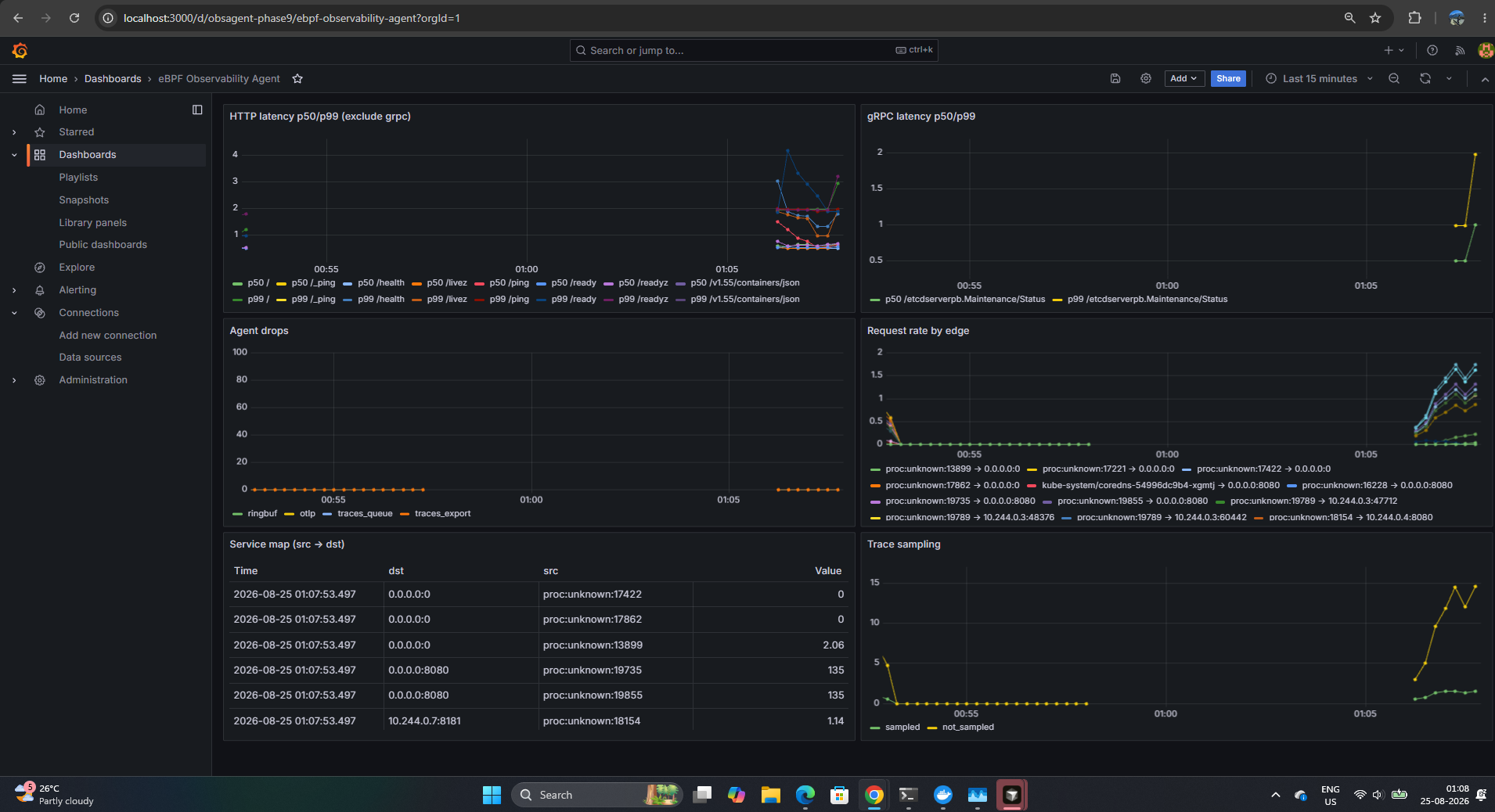Toggle p50 /v1.55/containers/json legend series

click(745, 283)
